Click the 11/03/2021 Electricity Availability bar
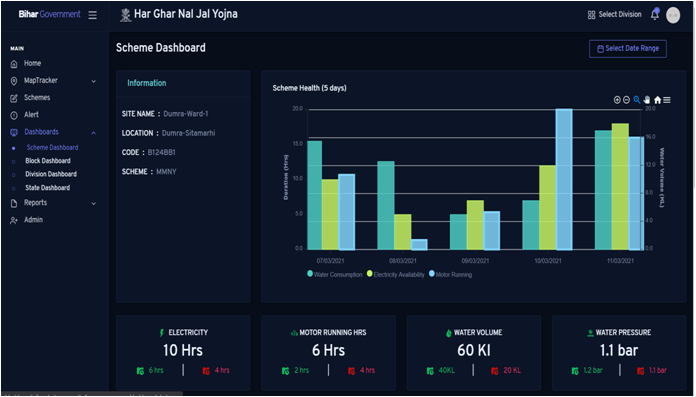 click(620, 187)
